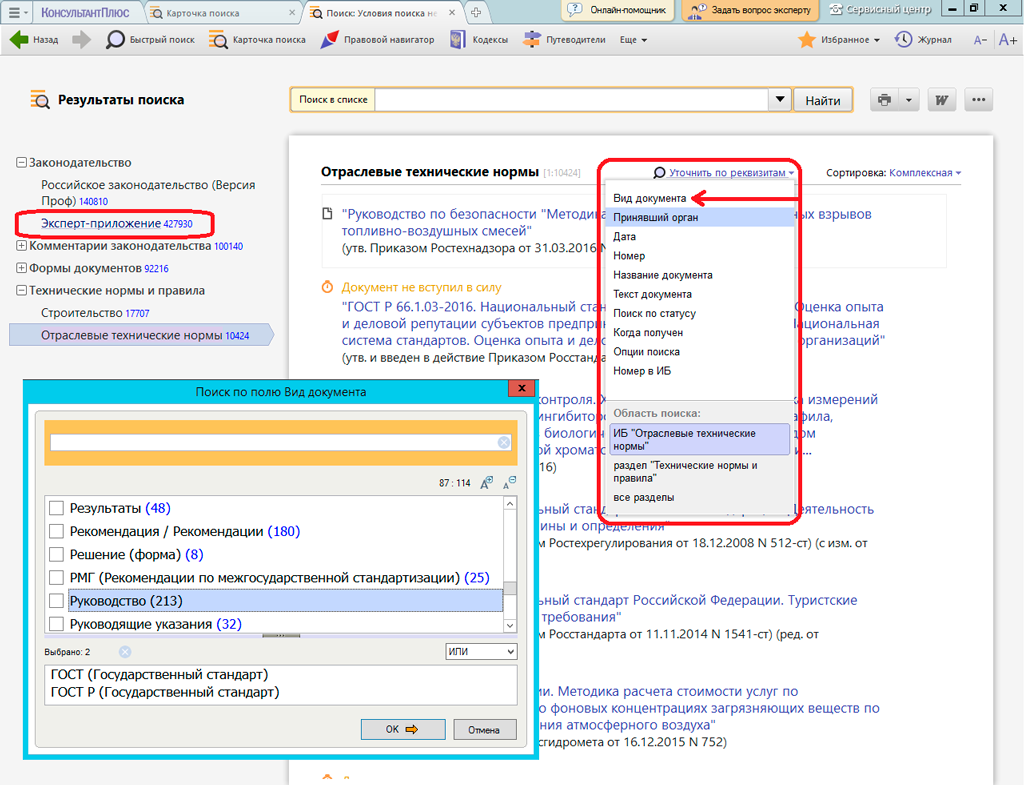Check the Результаты (48) checkbox
1024x785 pixels.
point(57,508)
